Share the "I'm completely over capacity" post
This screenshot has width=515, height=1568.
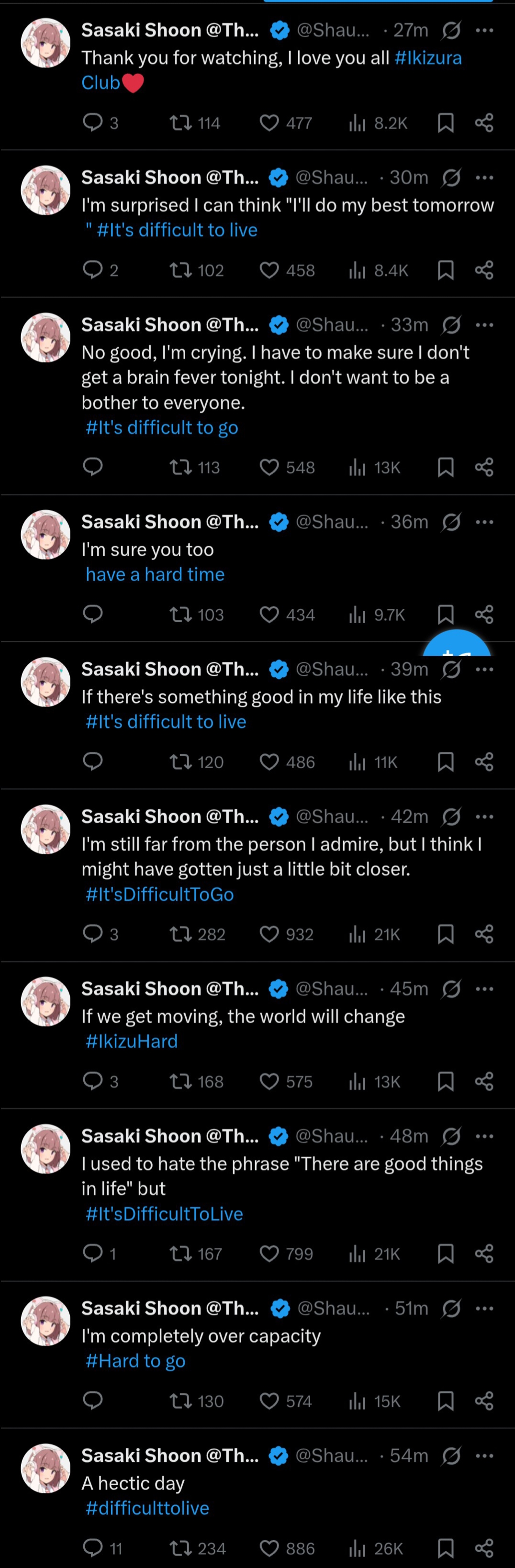[x=484, y=1401]
